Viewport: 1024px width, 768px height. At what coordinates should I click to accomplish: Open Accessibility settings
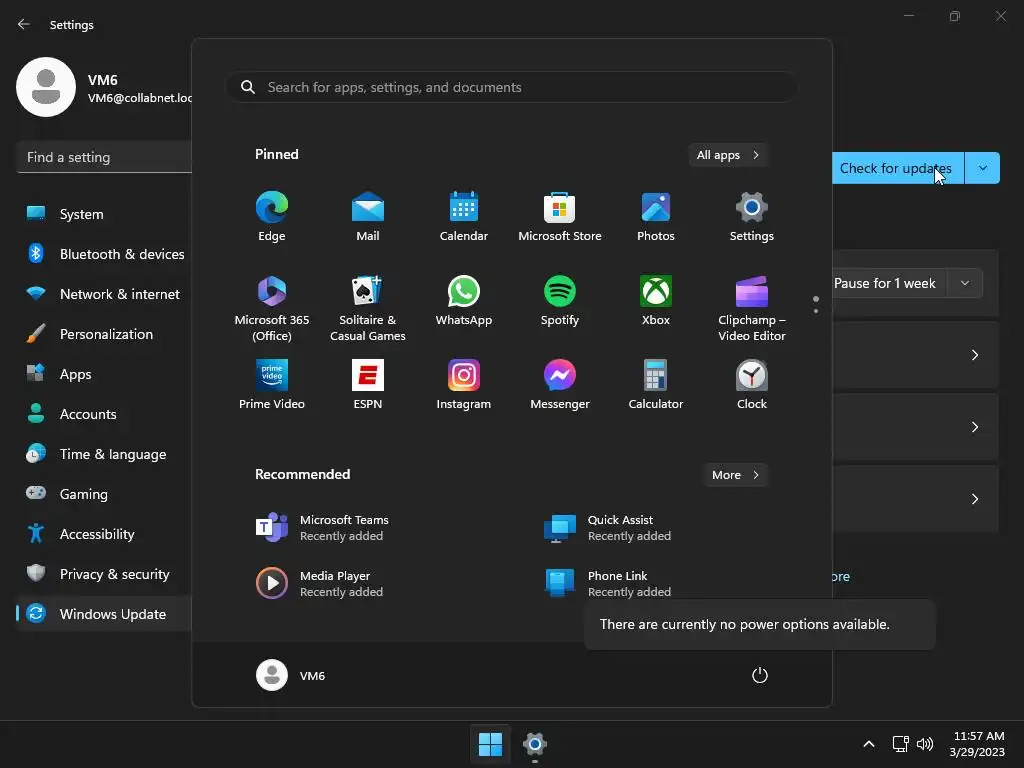tap(104, 534)
